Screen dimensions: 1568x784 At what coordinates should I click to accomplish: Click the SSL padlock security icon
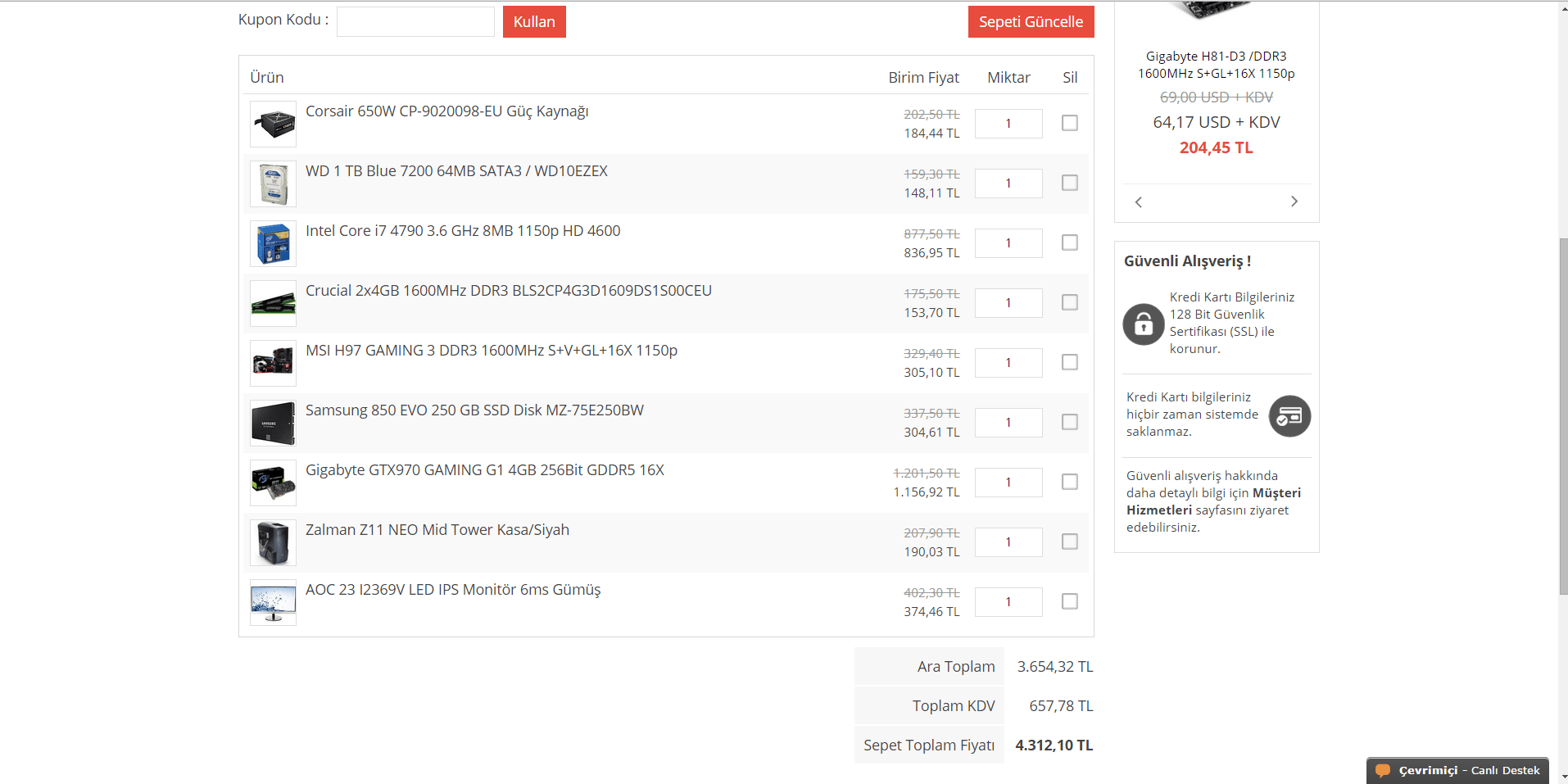click(x=1144, y=324)
